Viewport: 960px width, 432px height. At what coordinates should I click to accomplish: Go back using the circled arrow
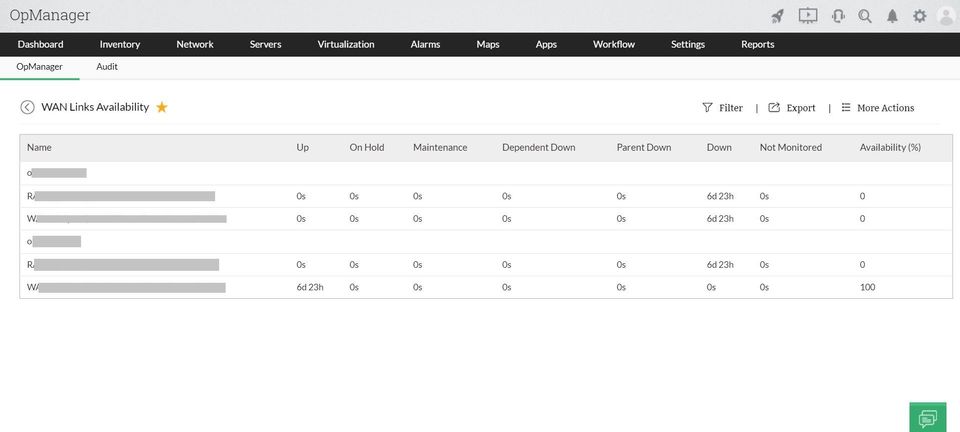point(27,107)
